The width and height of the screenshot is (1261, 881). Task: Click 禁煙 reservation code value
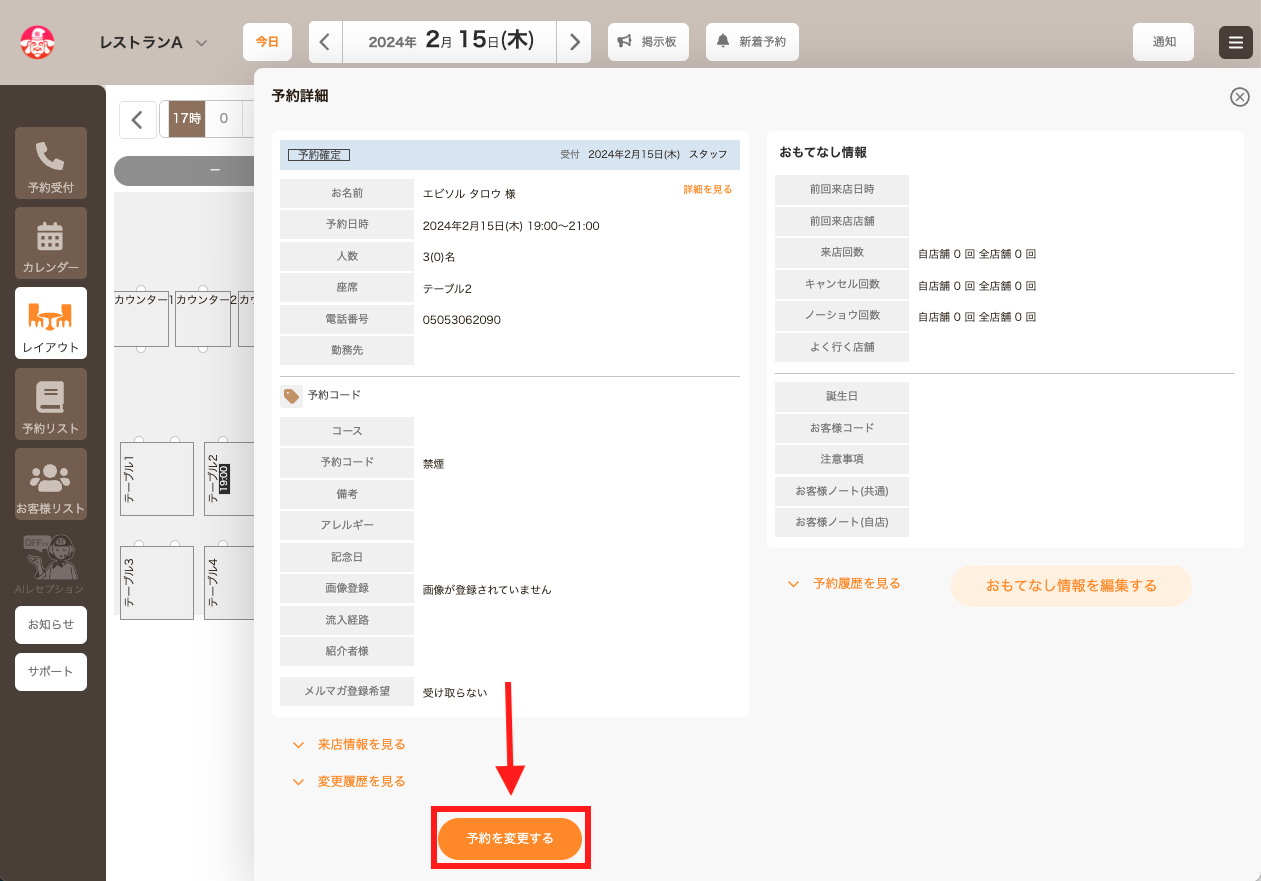pyautogui.click(x=434, y=464)
